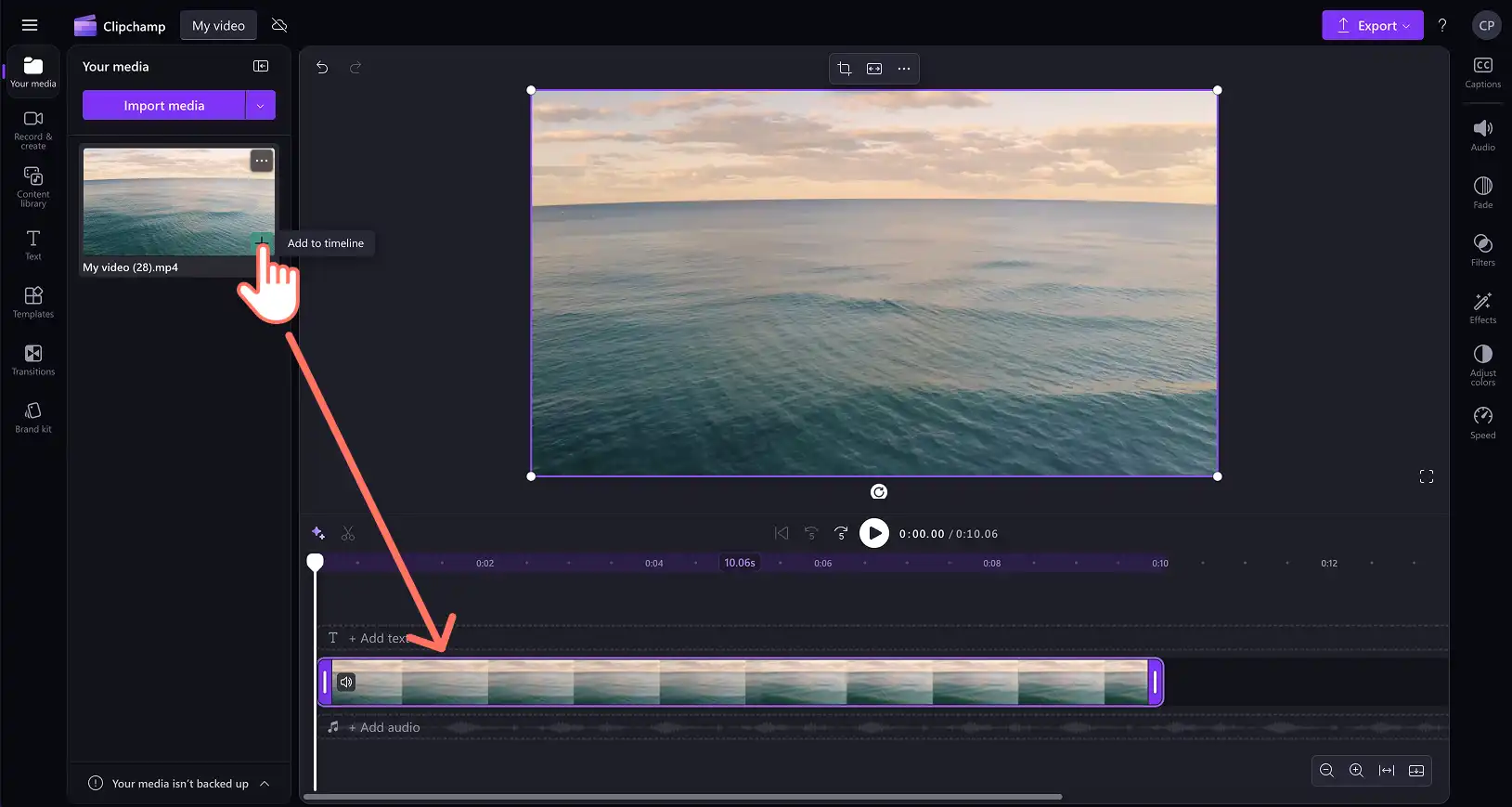Zoom in the timeline
The image size is (1512, 807).
[1357, 771]
